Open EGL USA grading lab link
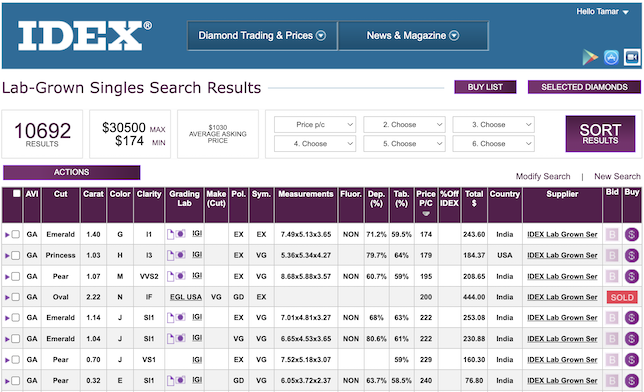644x392 pixels. click(186, 297)
